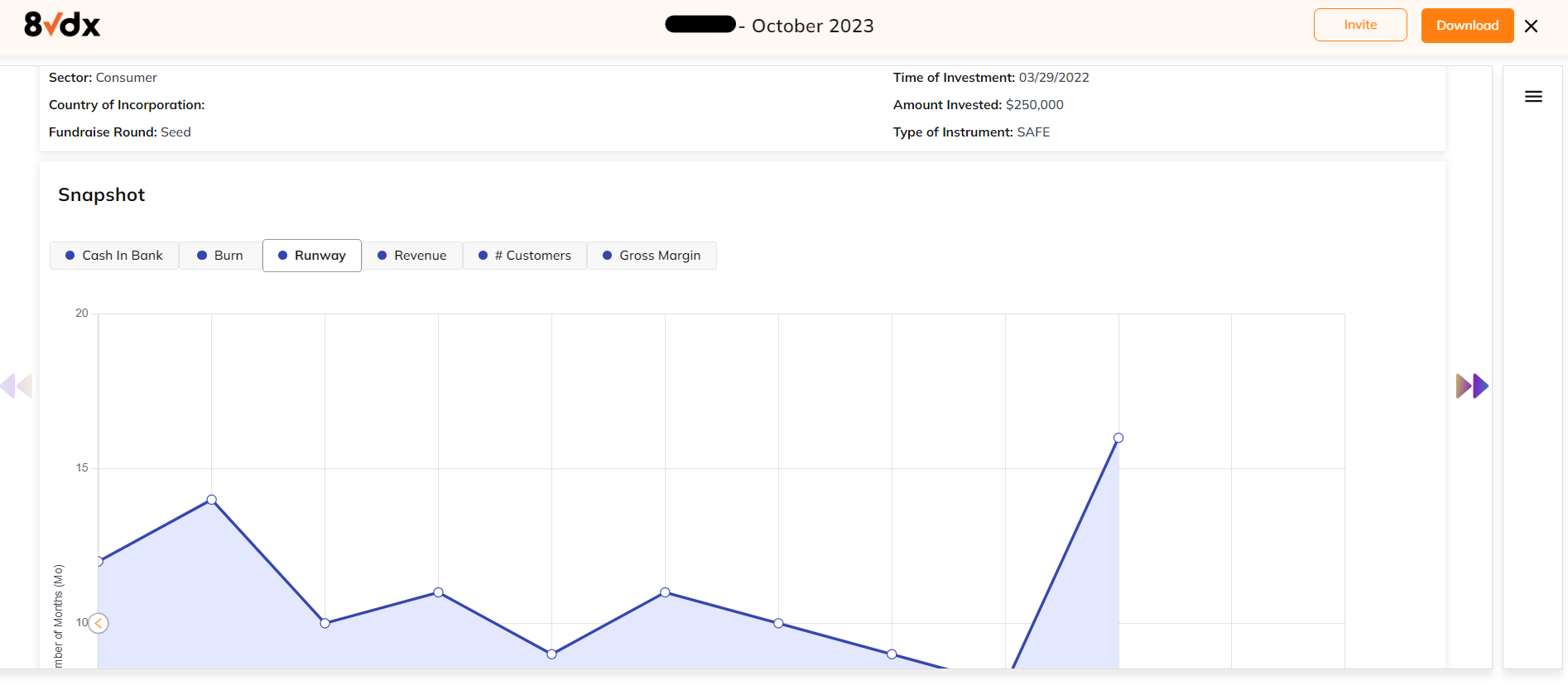
Task: Go to previous report with left double arrow
Action: click(x=16, y=386)
